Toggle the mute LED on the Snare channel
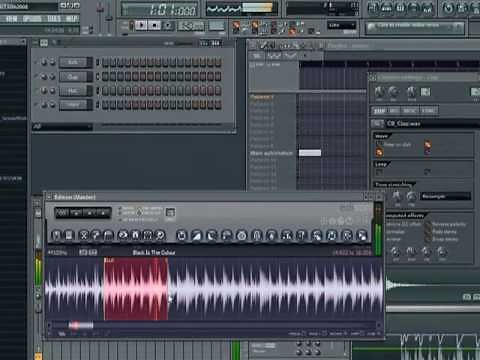 point(36,105)
